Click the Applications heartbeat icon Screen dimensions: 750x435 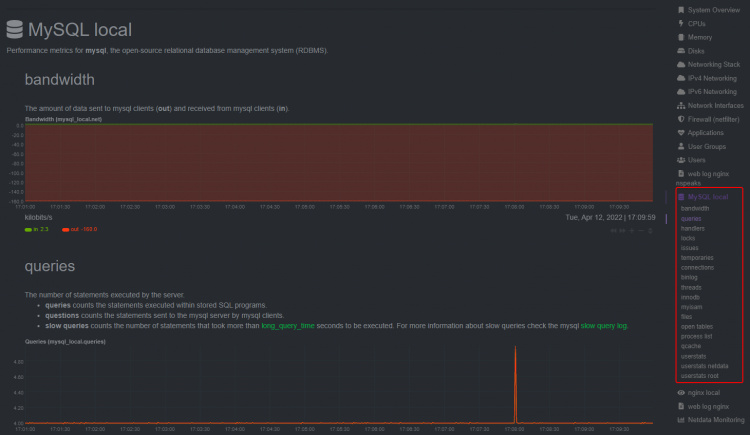[x=681, y=132]
